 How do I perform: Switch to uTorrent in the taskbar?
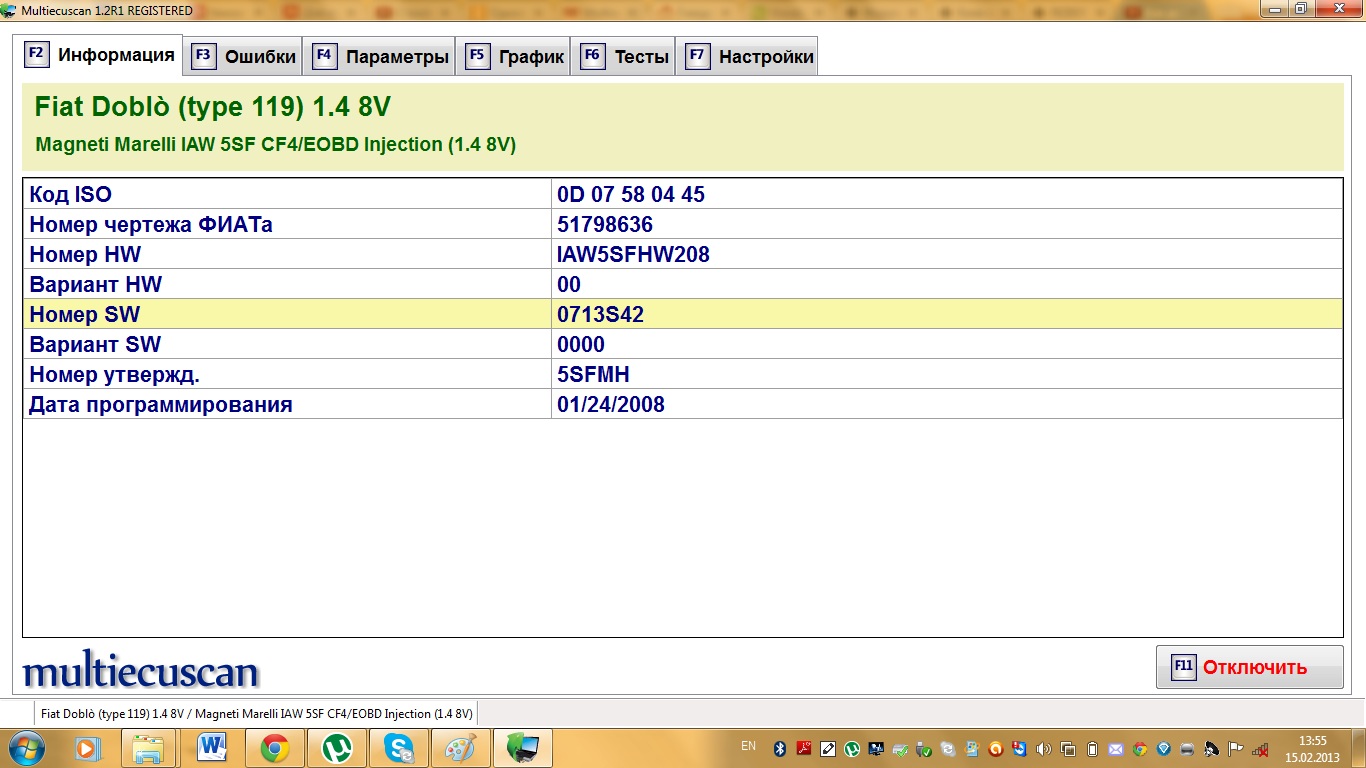click(x=337, y=748)
